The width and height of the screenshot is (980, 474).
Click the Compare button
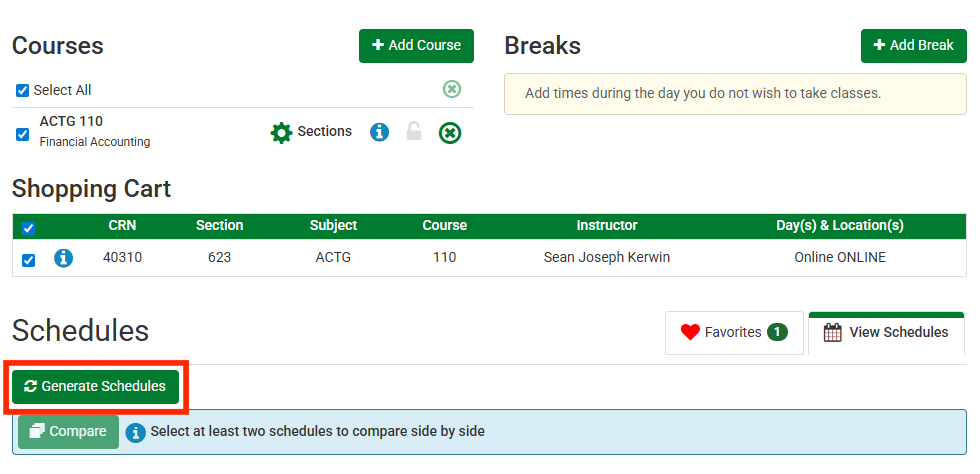click(68, 432)
